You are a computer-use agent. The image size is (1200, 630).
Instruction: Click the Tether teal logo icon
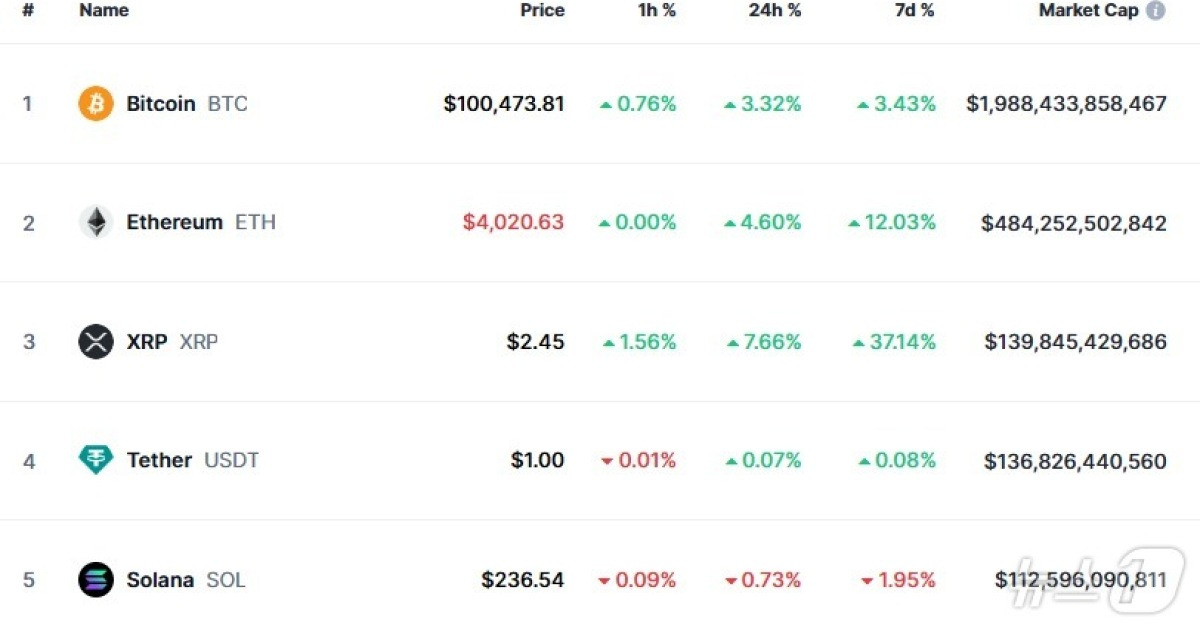pyautogui.click(x=95, y=460)
